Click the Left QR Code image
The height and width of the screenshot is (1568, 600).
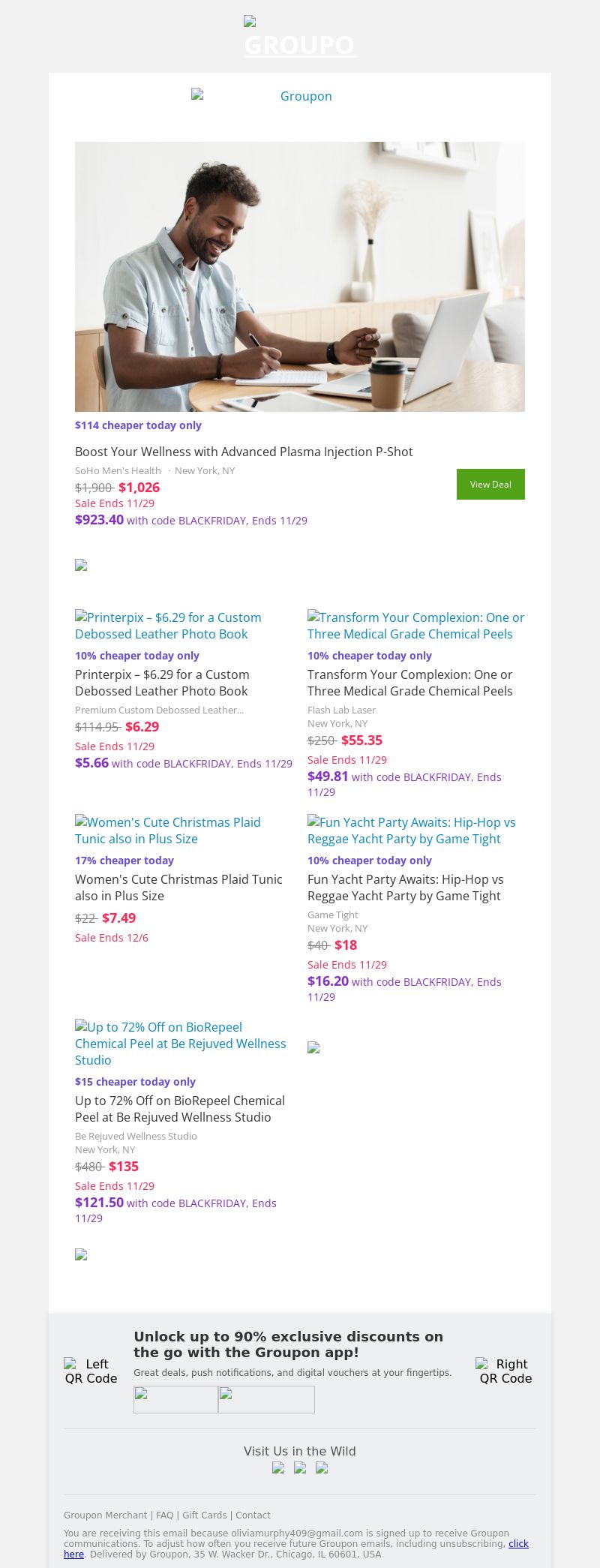91,1371
